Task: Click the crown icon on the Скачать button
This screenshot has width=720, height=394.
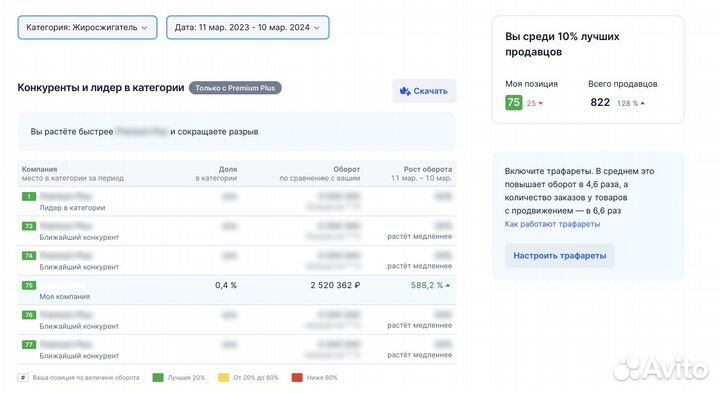Action: [x=405, y=91]
